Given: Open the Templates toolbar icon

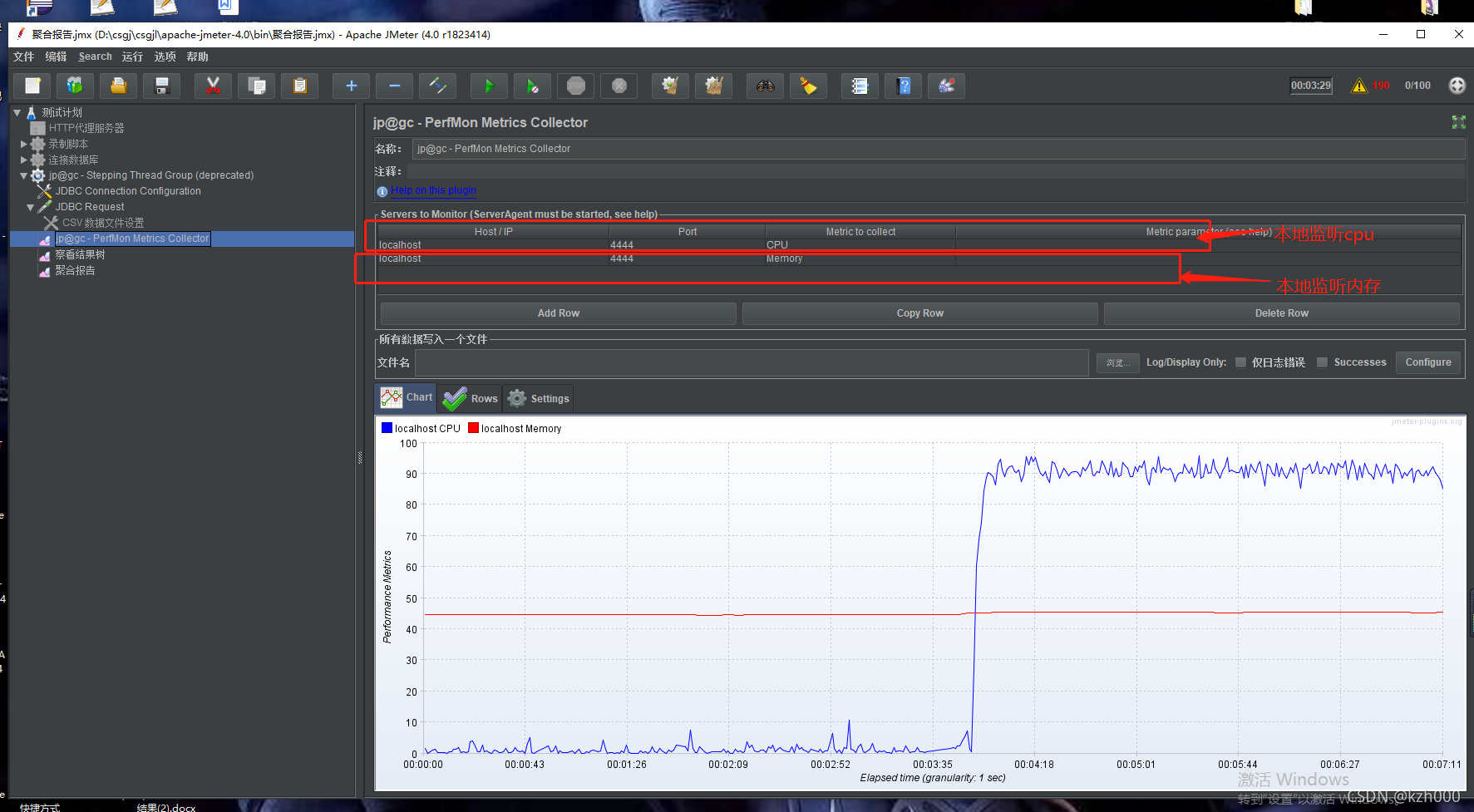Looking at the screenshot, I should (x=76, y=86).
